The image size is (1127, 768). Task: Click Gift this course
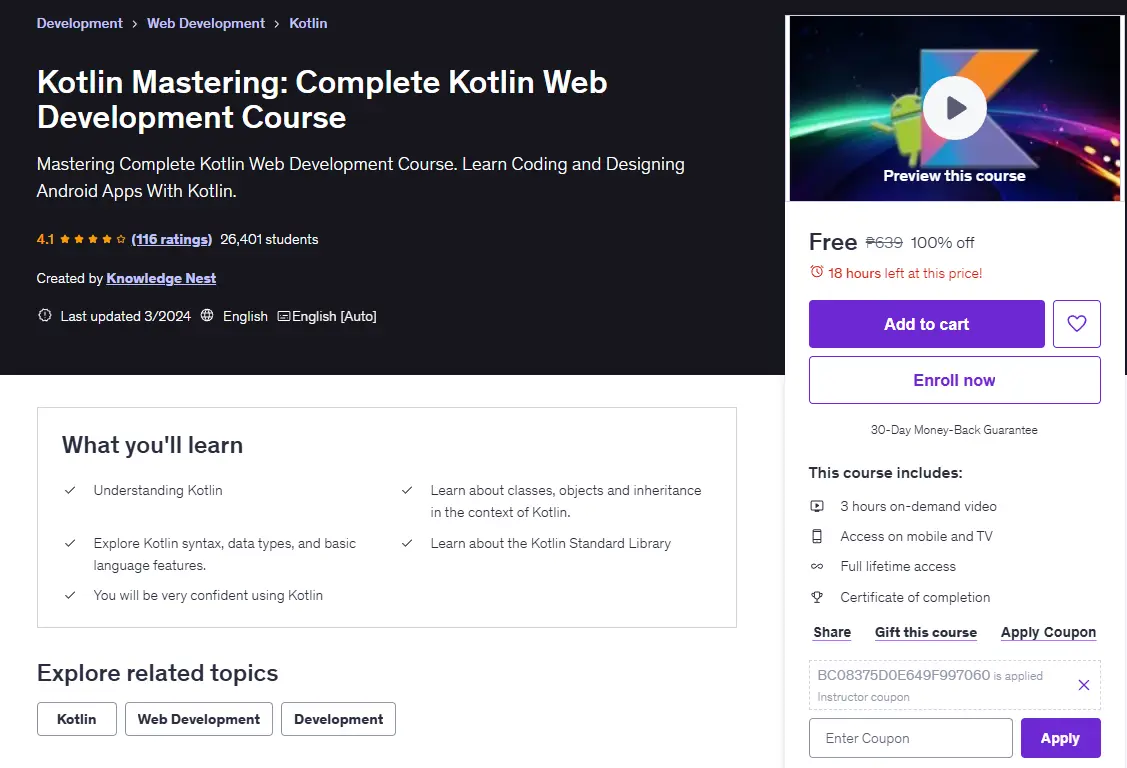tap(926, 632)
